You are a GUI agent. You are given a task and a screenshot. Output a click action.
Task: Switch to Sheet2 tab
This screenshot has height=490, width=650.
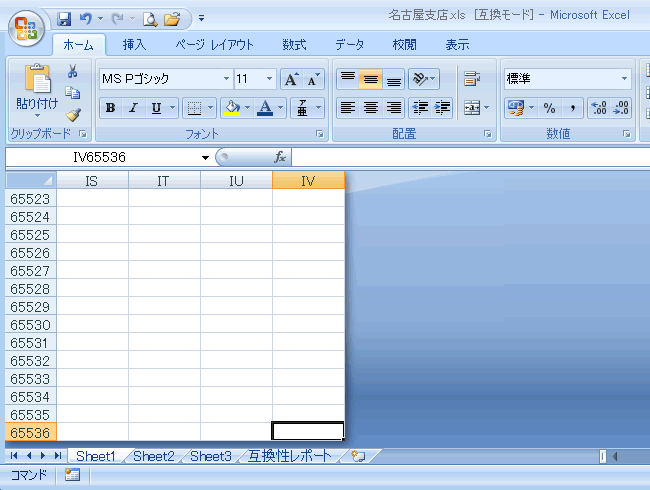coord(154,456)
